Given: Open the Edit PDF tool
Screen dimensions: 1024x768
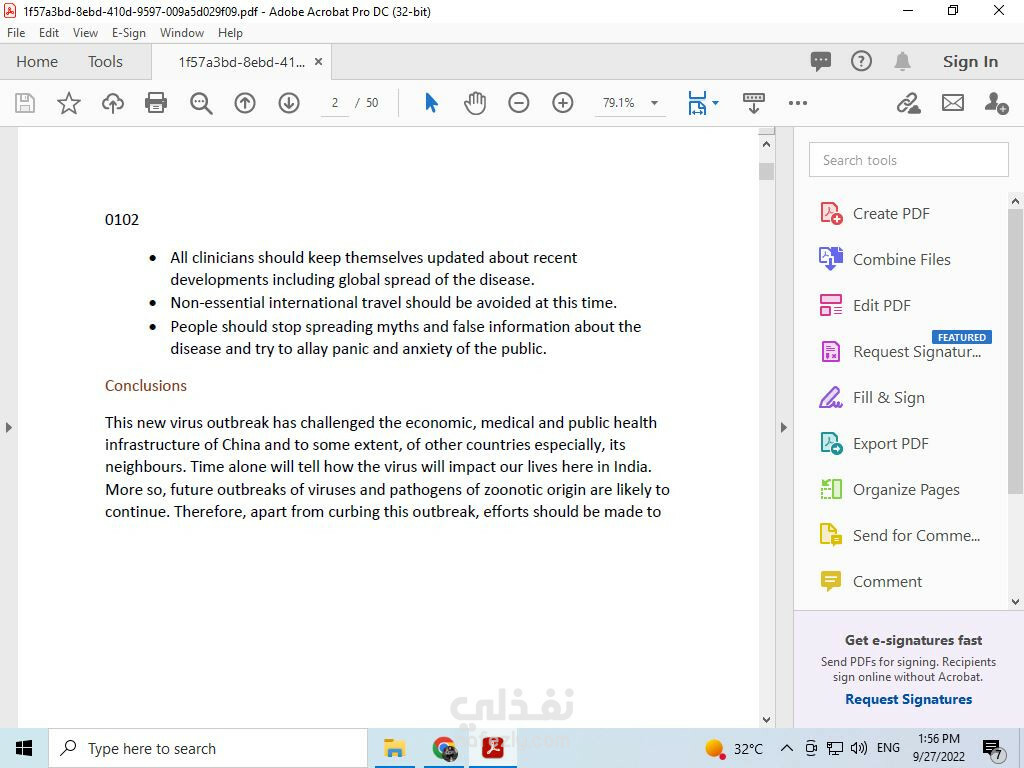Looking at the screenshot, I should tap(865, 306).
